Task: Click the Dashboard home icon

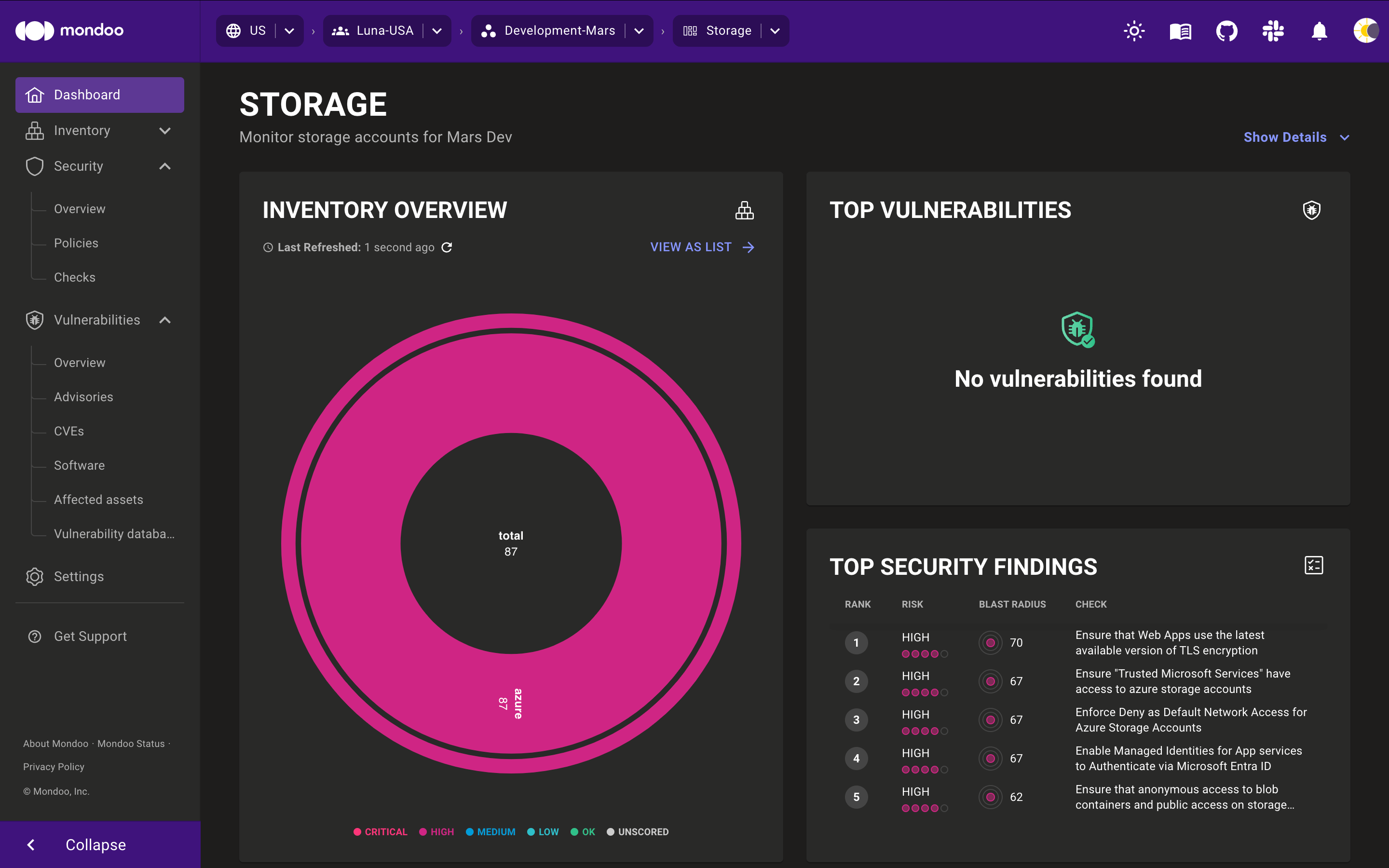Action: pyautogui.click(x=34, y=95)
